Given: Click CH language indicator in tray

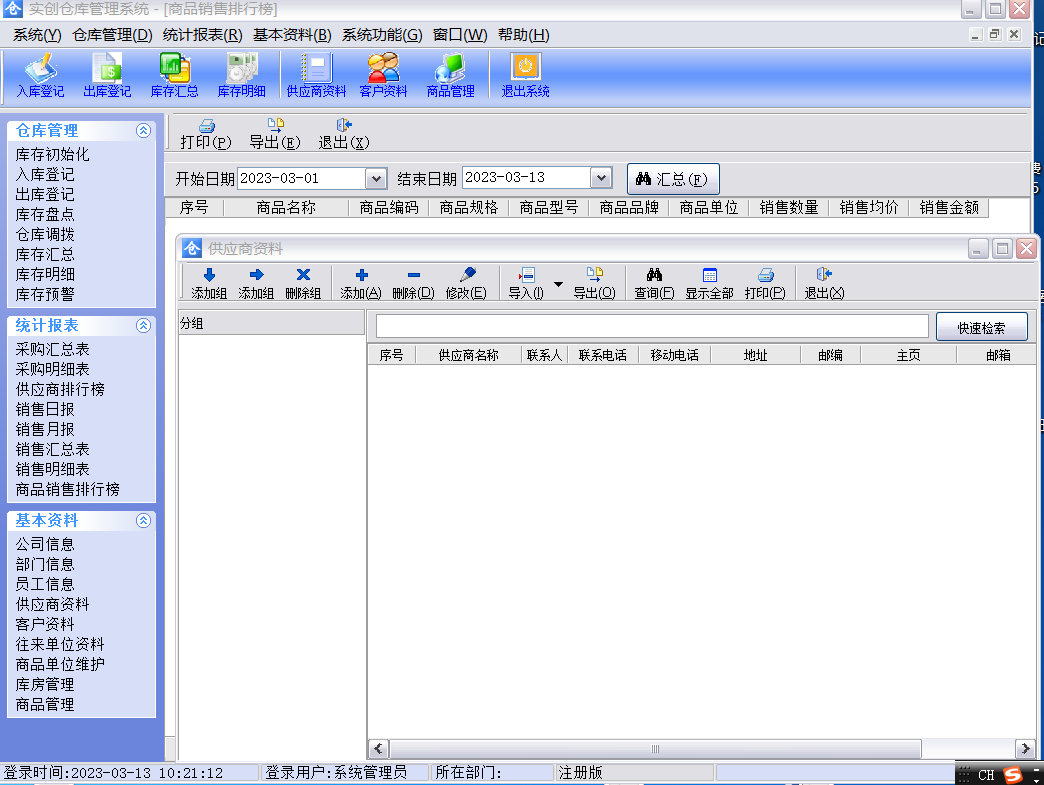Looking at the screenshot, I should tap(986, 775).
